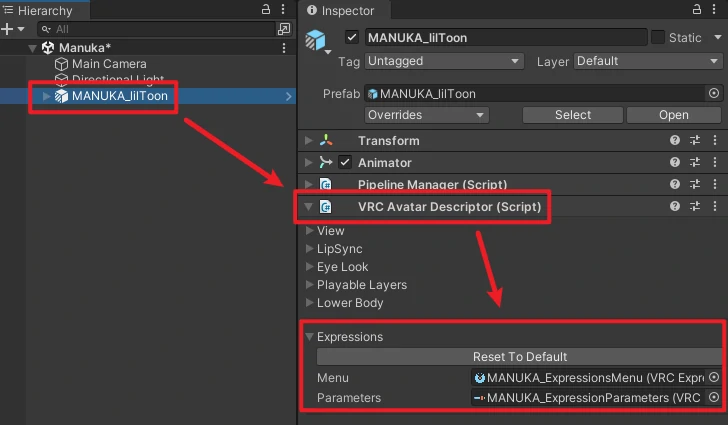728x425 pixels.
Task: Open the Inspector panel three-dot menu
Action: [x=714, y=9]
